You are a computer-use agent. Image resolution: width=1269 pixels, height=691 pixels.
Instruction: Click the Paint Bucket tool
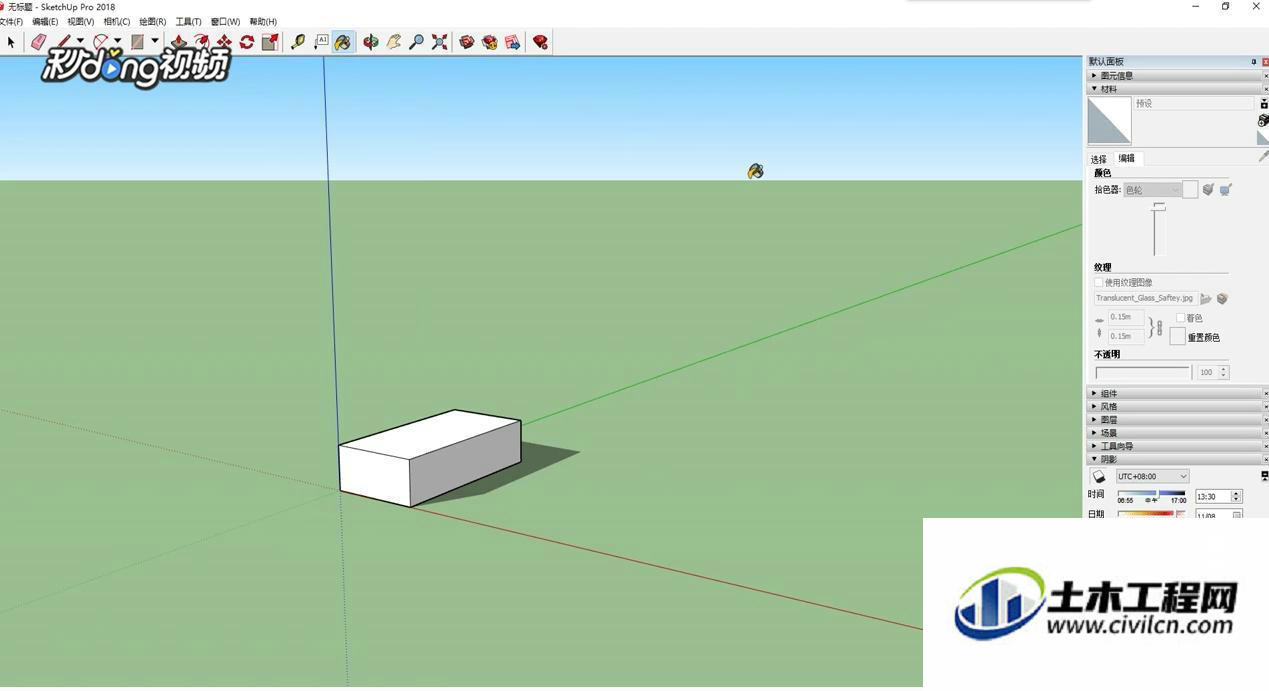click(x=343, y=42)
